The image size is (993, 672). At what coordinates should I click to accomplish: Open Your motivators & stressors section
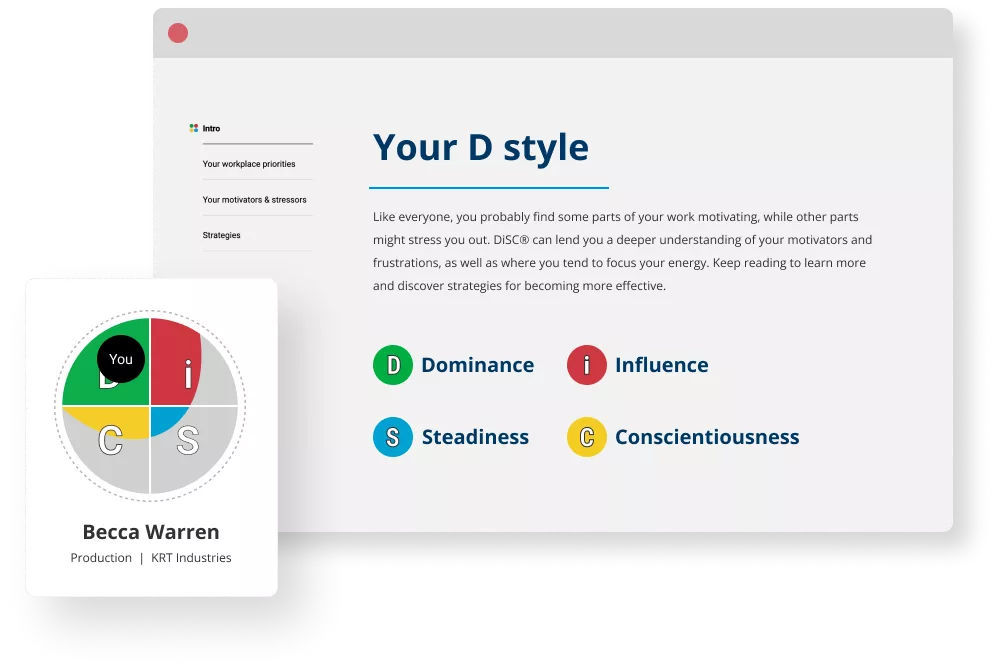coord(254,200)
